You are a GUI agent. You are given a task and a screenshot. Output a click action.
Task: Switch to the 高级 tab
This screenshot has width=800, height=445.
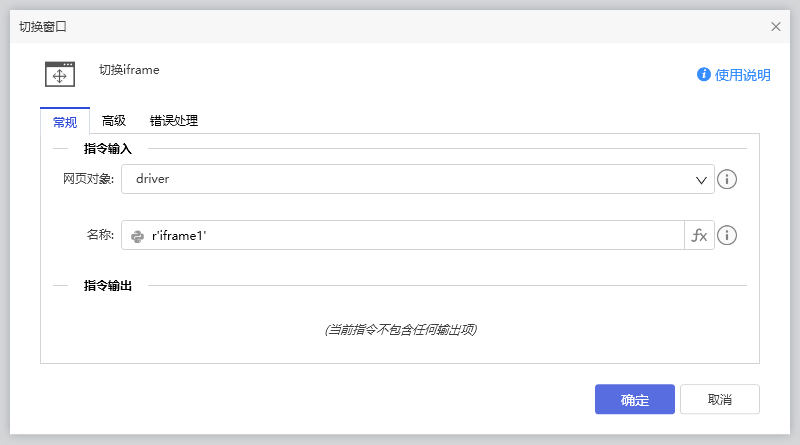click(x=114, y=121)
